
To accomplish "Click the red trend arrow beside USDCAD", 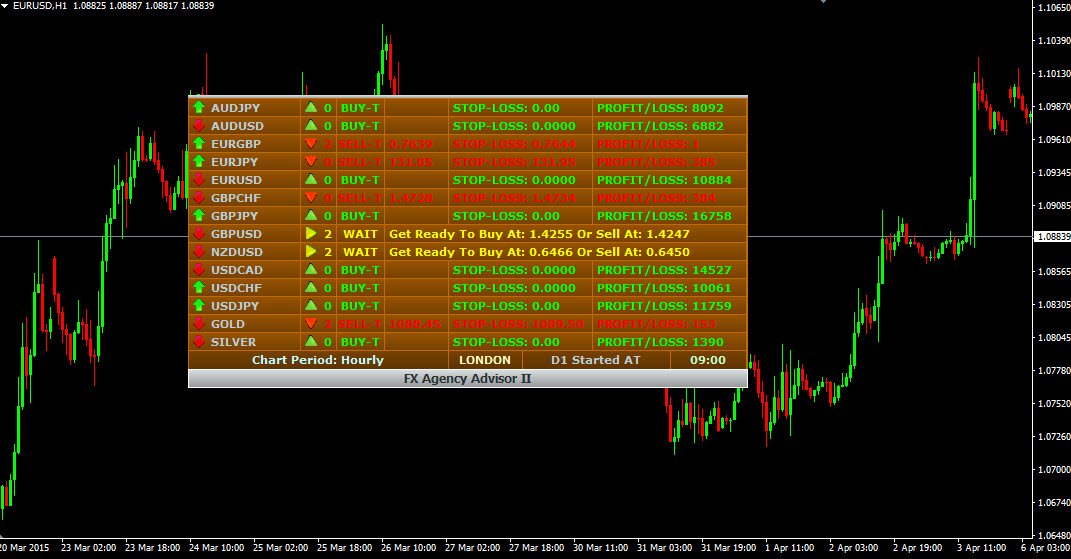I will pos(199,269).
